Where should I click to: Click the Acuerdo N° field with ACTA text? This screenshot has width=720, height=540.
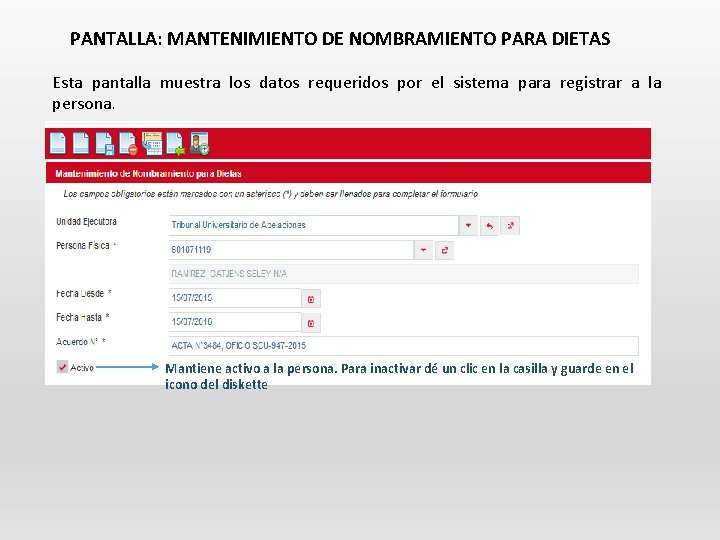tap(404, 346)
